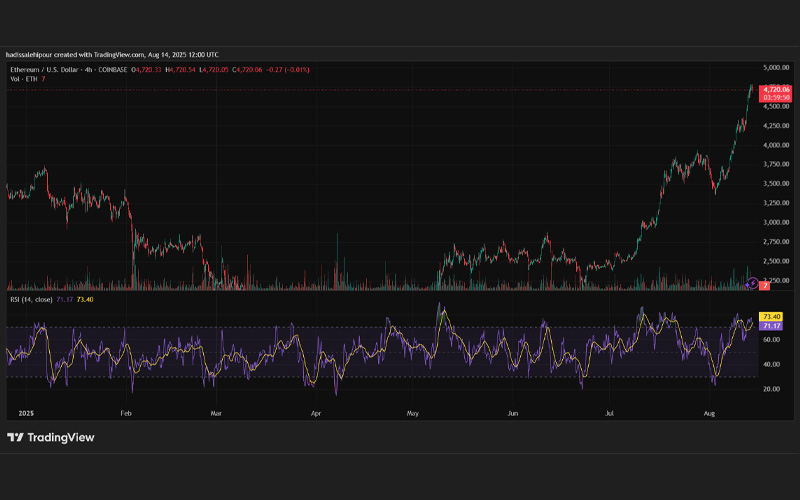Click the purple lightning bolt icon
The height and width of the screenshot is (500, 800).
pyautogui.click(x=753, y=283)
